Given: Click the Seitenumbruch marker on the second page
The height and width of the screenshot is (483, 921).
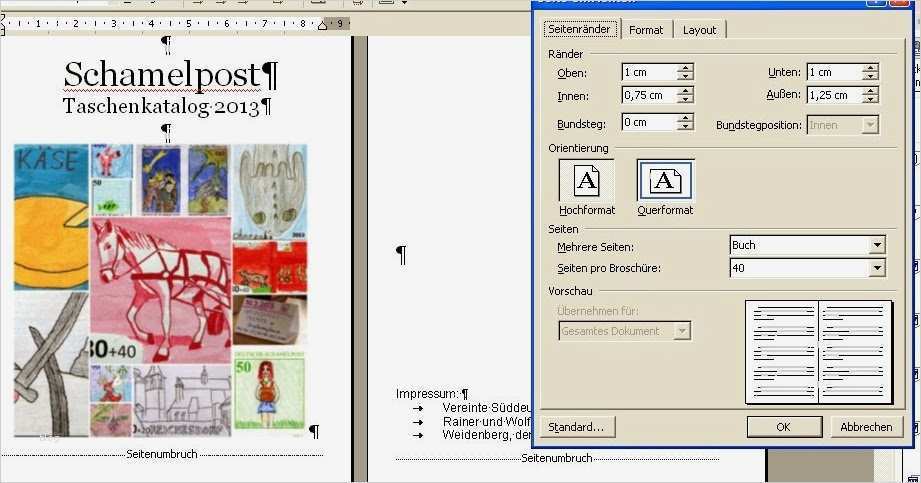Looking at the screenshot, I should 556,458.
